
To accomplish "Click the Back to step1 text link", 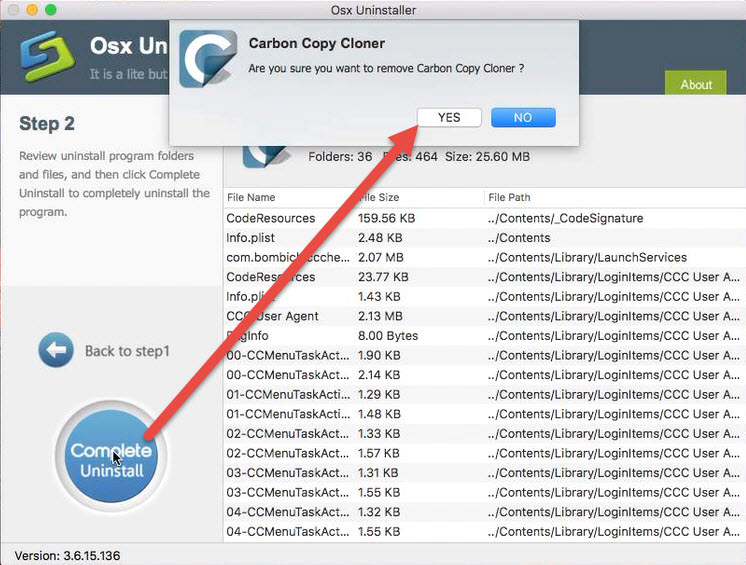I will (x=127, y=351).
